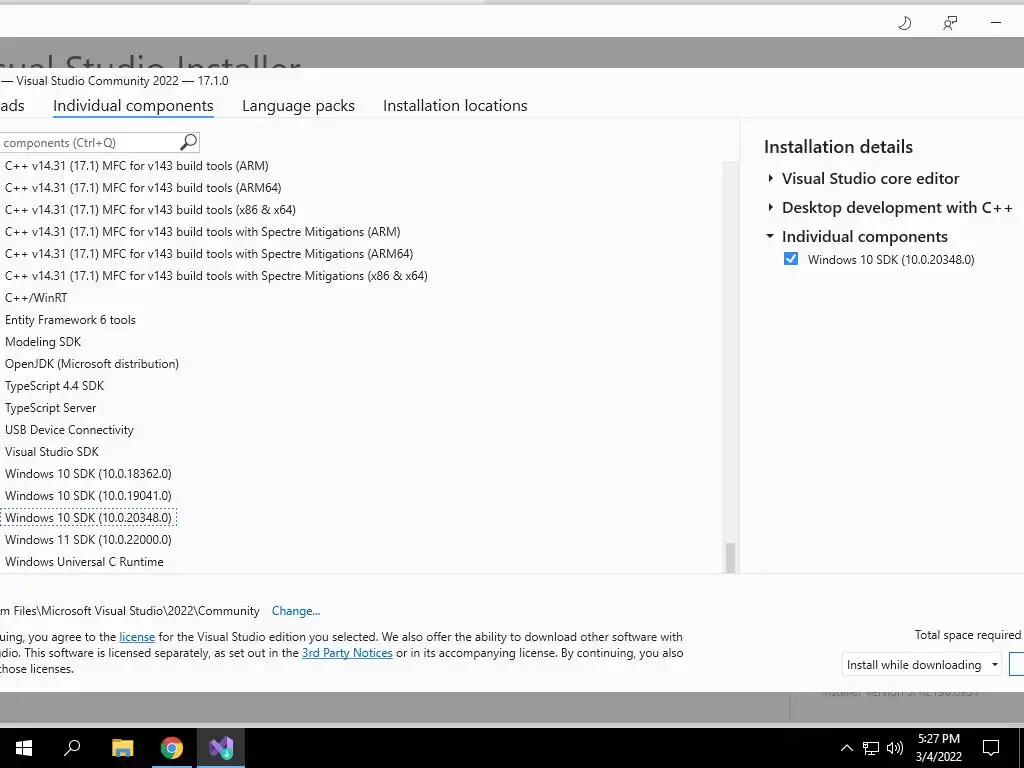The width and height of the screenshot is (1024, 768).
Task: Open the license link
Action: pyautogui.click(x=137, y=637)
